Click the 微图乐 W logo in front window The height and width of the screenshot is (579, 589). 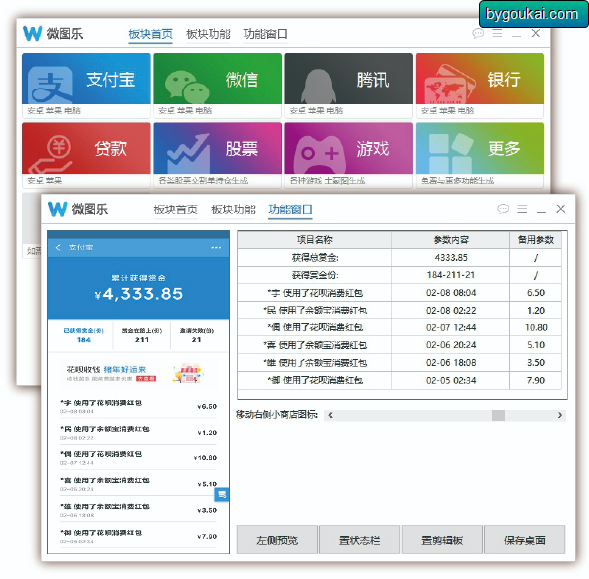57,209
